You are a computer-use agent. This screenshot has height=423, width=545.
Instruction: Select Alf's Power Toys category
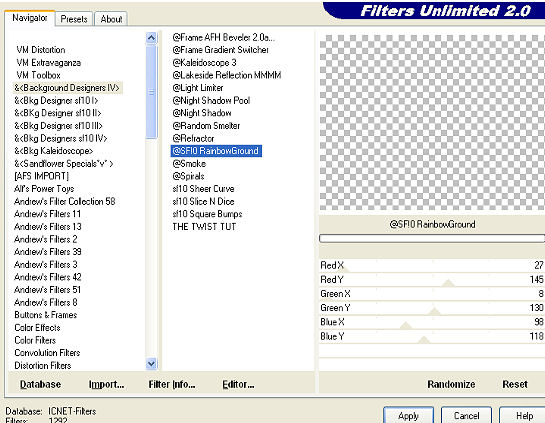point(44,189)
